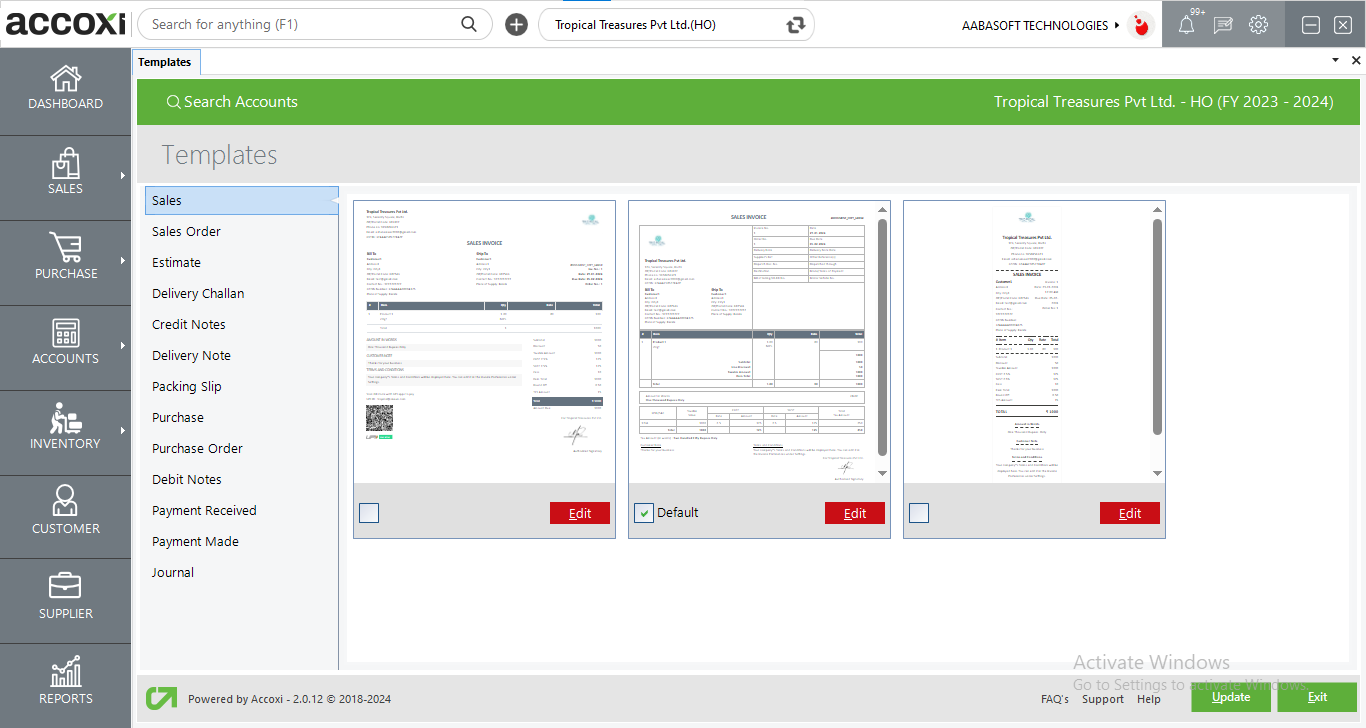Viewport: 1366px width, 728px height.
Task: Open notifications via the bell icon
Action: click(1186, 24)
